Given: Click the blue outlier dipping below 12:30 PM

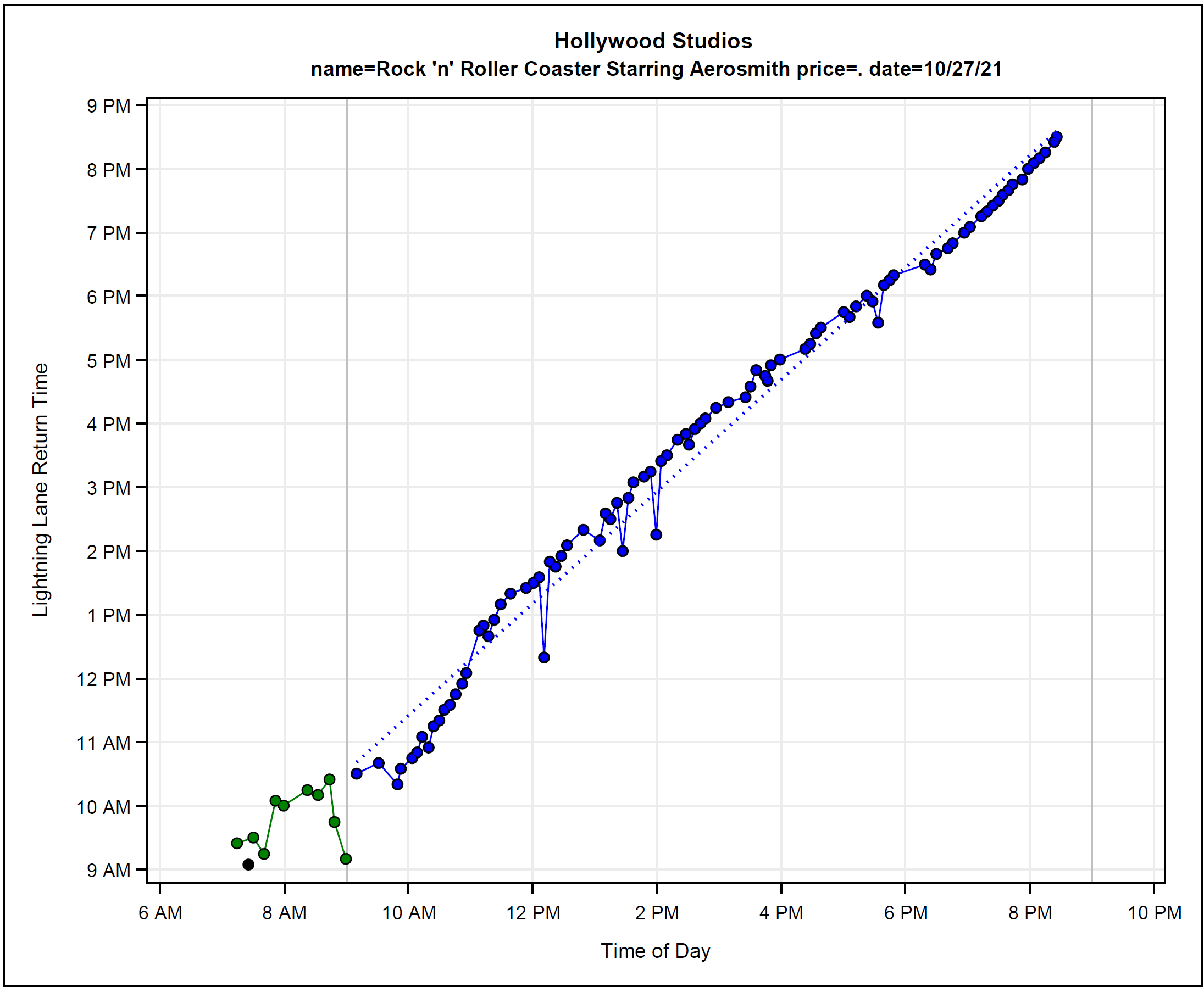Looking at the screenshot, I should tap(543, 657).
